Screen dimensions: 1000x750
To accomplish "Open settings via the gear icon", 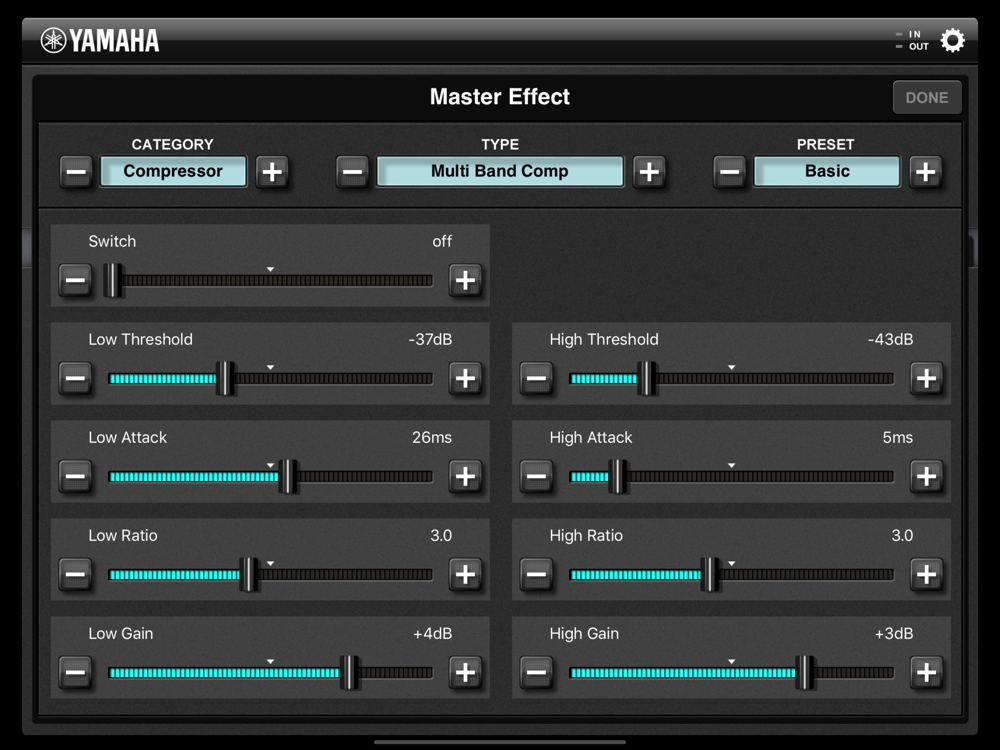I will pyautogui.click(x=952, y=41).
